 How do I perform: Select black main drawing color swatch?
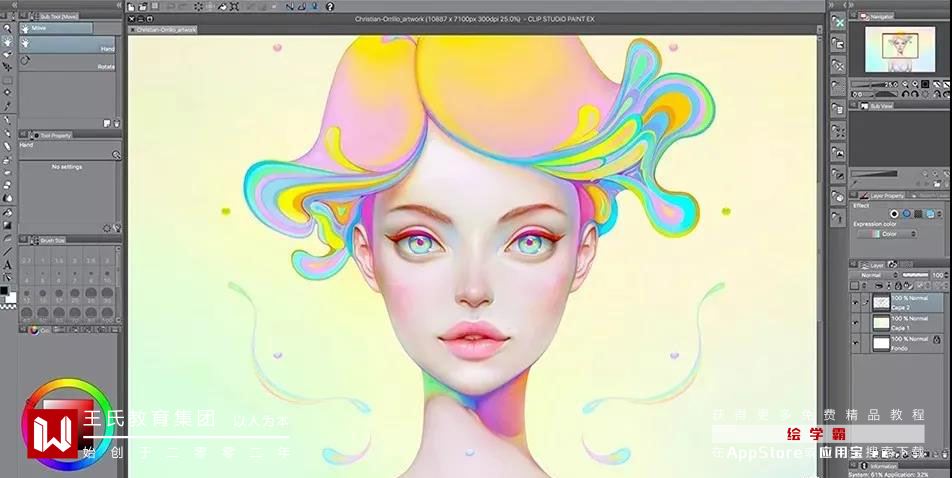[x=4, y=290]
